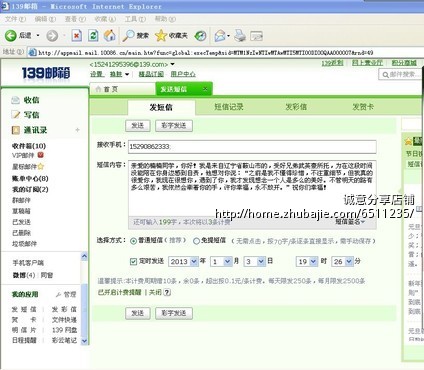Viewport: 424px width, 370px height.
Task: Click the top 彩字发送 button
Action: [174, 126]
